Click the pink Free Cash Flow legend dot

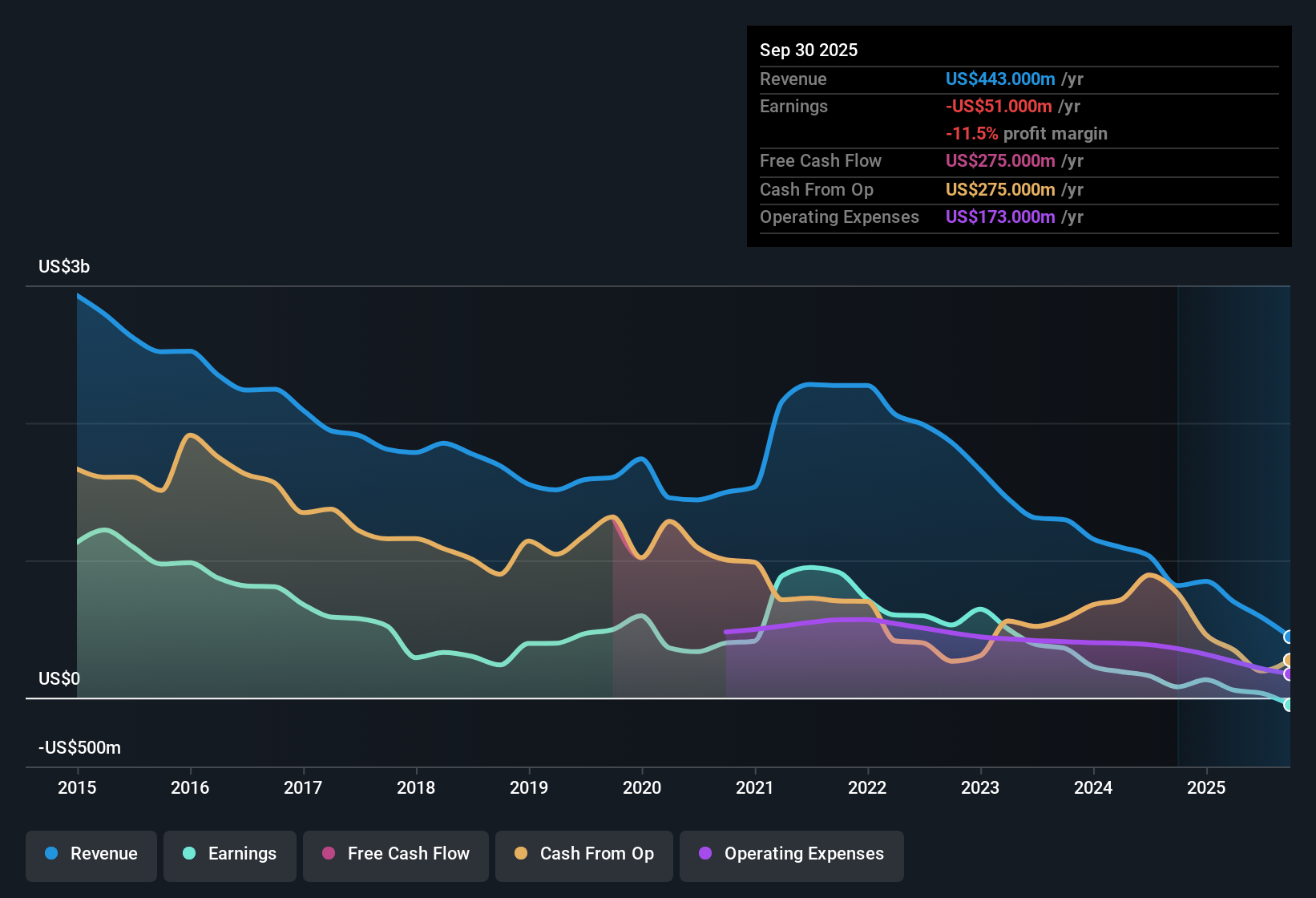pos(328,854)
